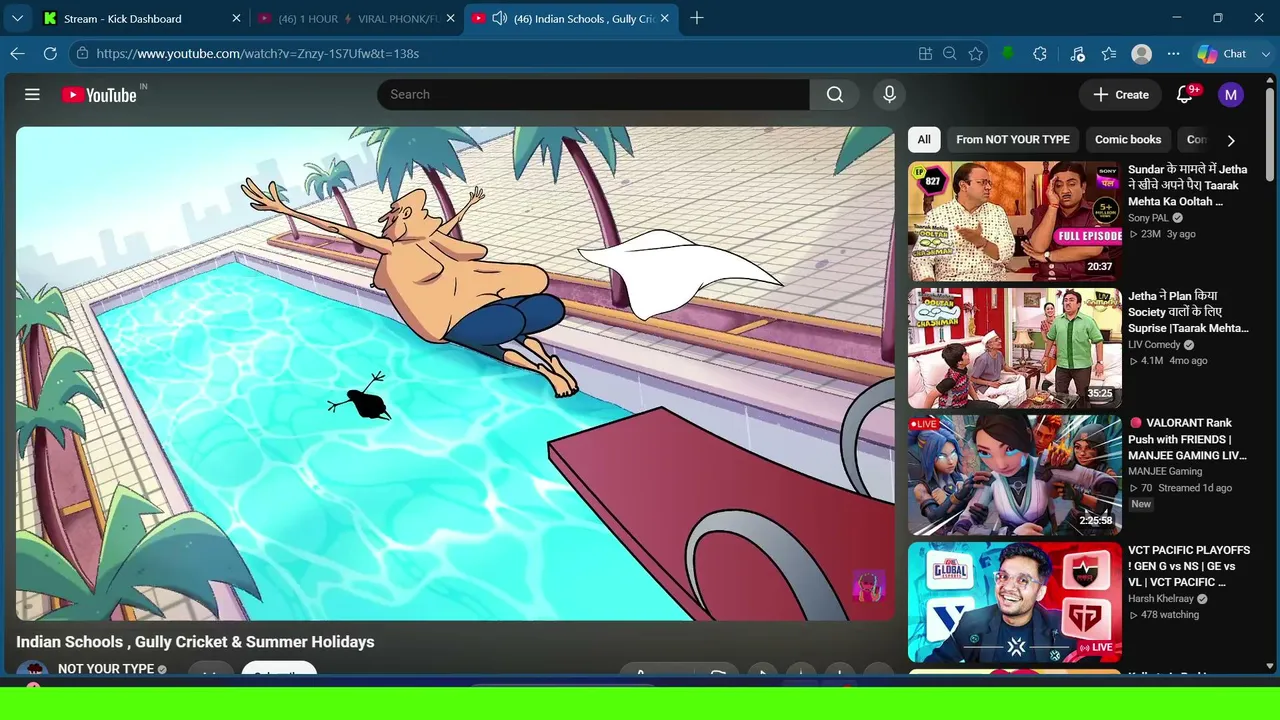Open VALORANT Rank Push video title
The height and width of the screenshot is (720, 1280).
point(1188,439)
